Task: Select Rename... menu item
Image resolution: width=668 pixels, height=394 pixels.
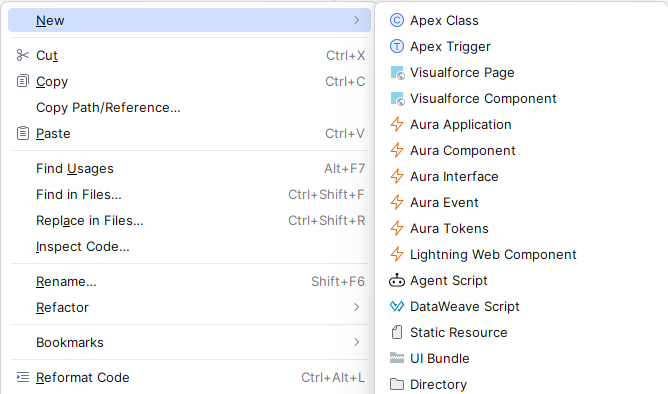Action: coord(189,282)
